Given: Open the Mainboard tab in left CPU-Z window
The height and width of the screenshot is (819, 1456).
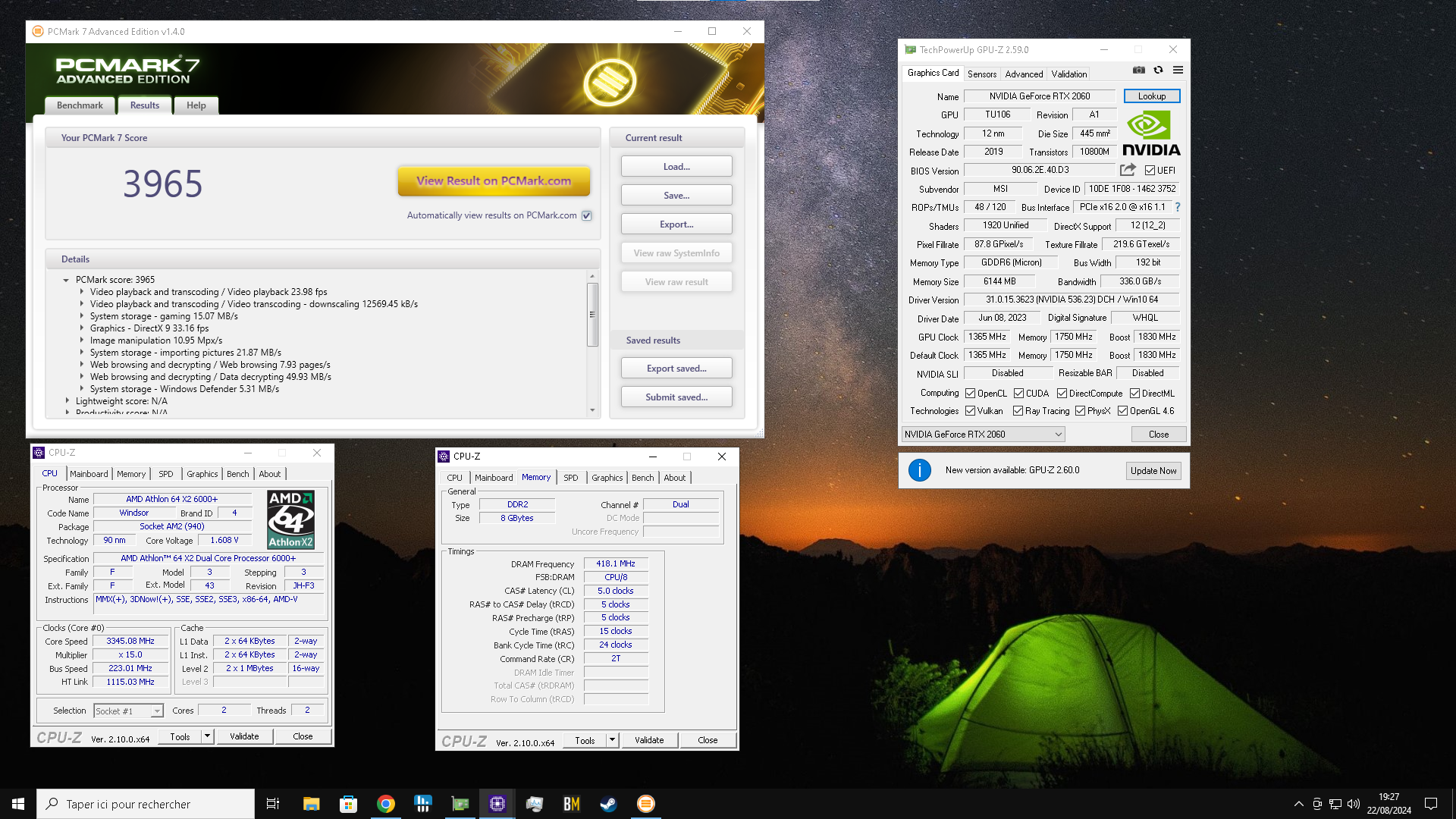Looking at the screenshot, I should click(x=89, y=474).
